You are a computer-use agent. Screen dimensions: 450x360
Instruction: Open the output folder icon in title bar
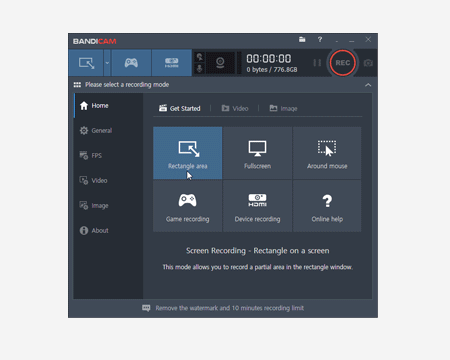pos(302,39)
